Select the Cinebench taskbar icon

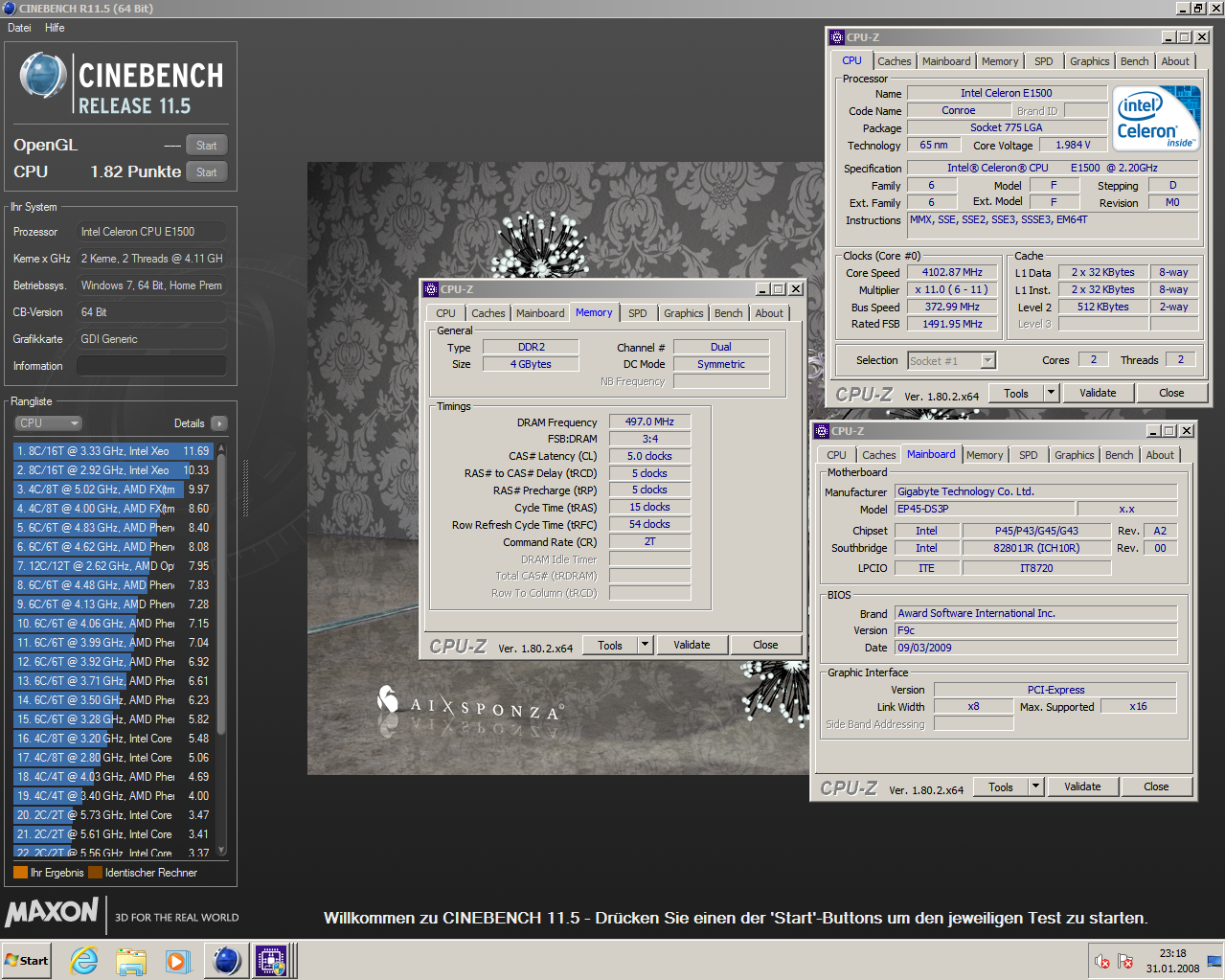[226, 960]
